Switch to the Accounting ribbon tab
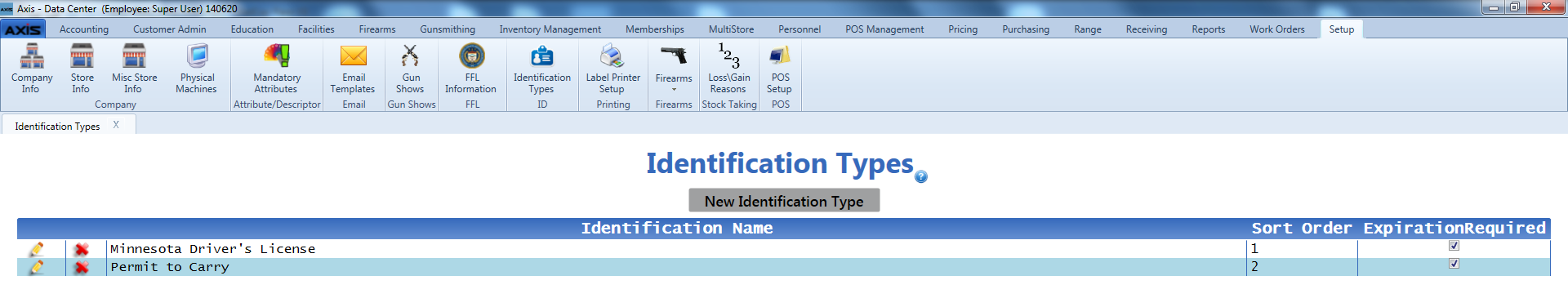This screenshot has width=1568, height=298. (x=84, y=29)
